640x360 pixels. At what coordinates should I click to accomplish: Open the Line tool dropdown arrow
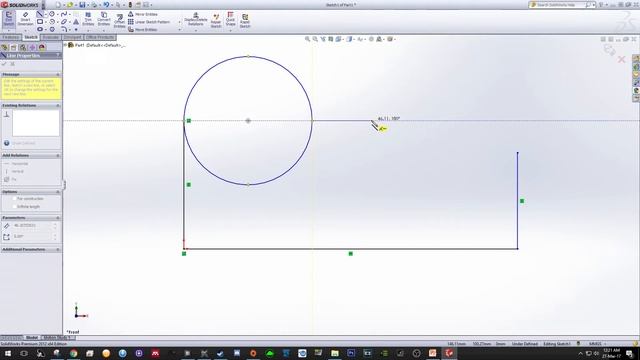tap(45, 14)
